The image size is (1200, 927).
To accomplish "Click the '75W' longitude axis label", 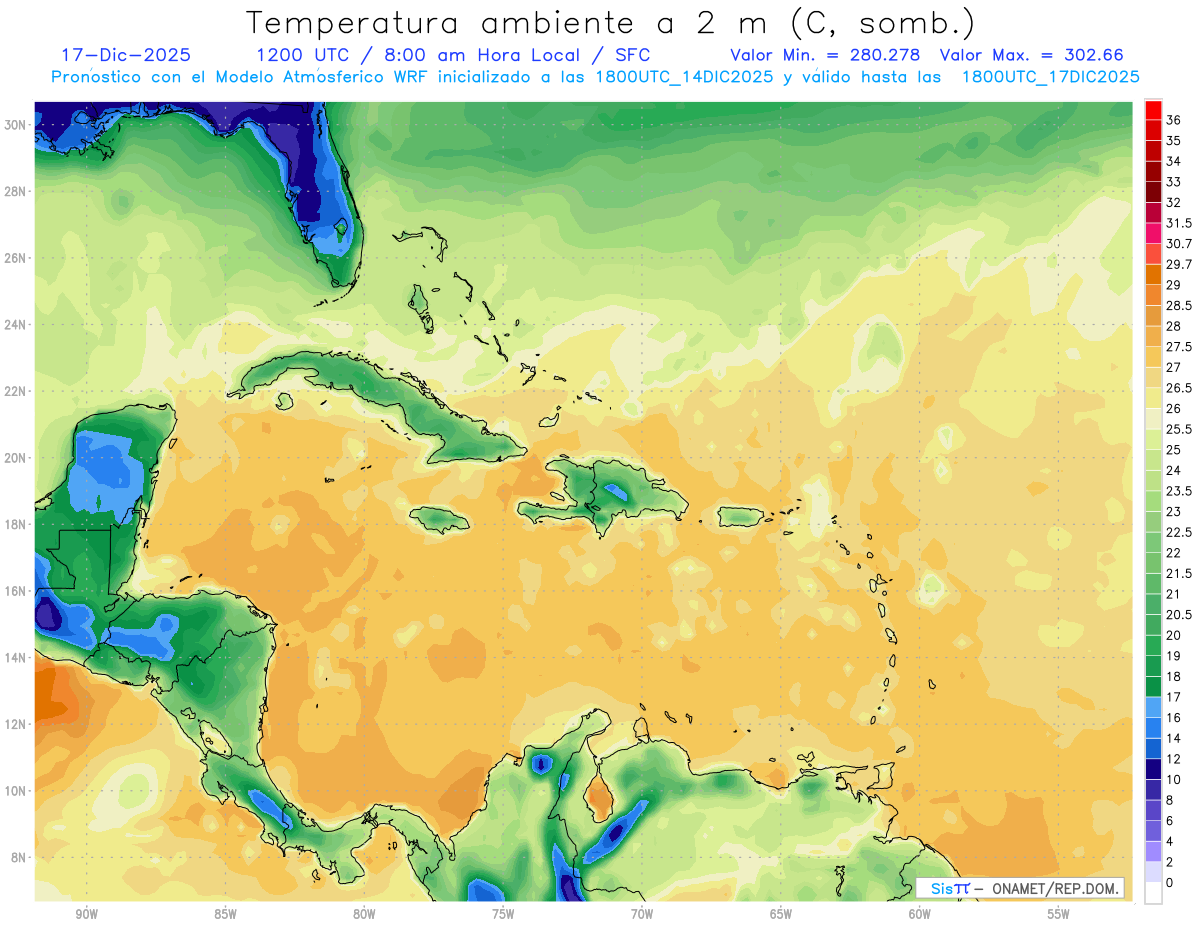I will [x=503, y=914].
